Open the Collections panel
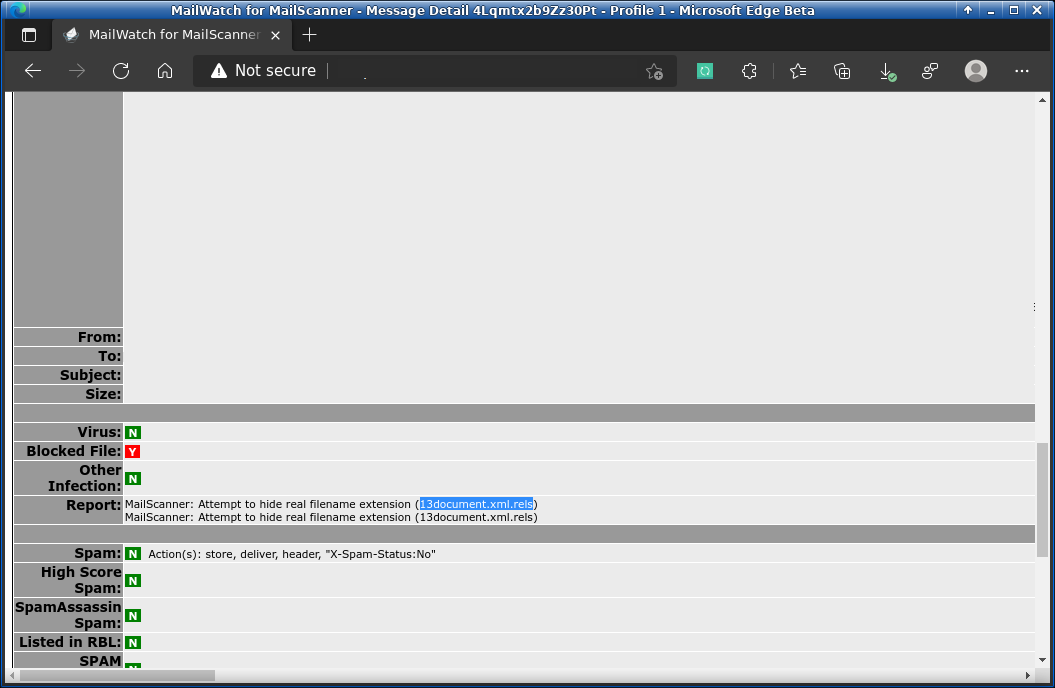Viewport: 1055px width, 688px height. point(842,71)
